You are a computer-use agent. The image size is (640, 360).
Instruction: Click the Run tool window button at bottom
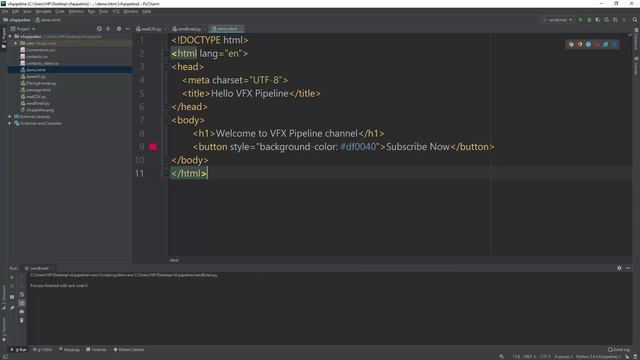(x=19, y=350)
